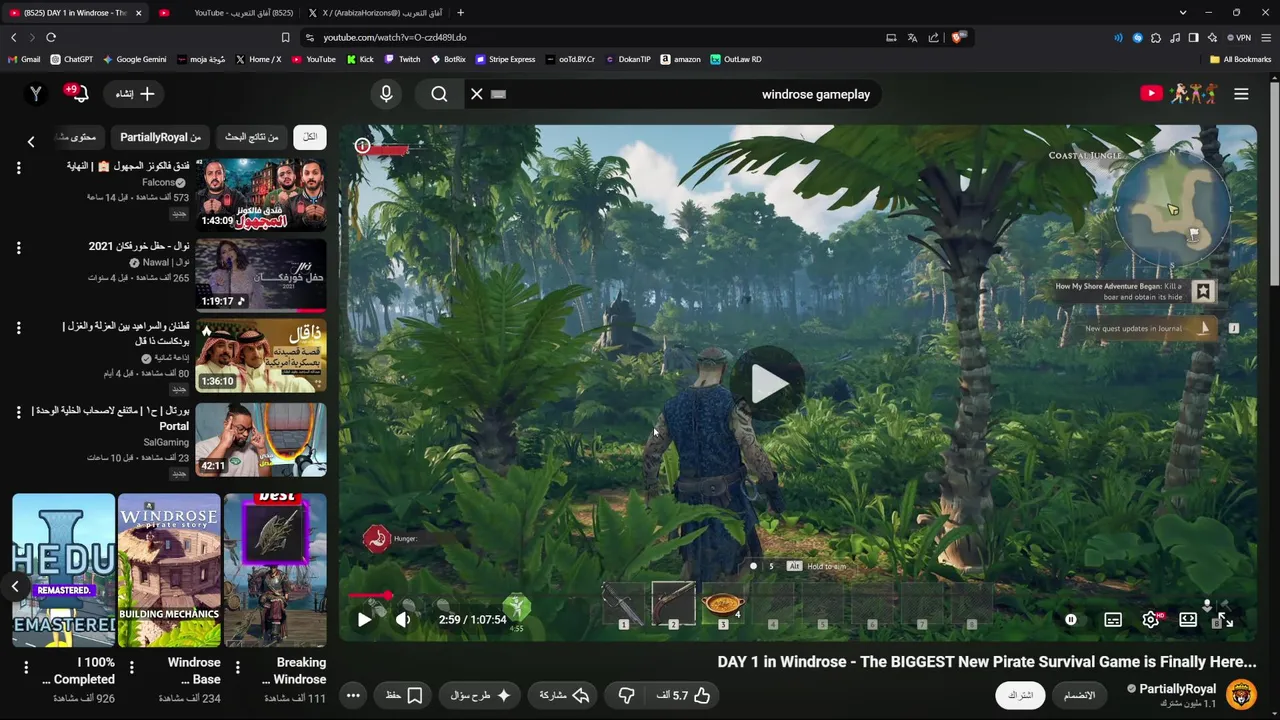Bookmark this page icon
The width and height of the screenshot is (1280, 720).
click(x=285, y=37)
